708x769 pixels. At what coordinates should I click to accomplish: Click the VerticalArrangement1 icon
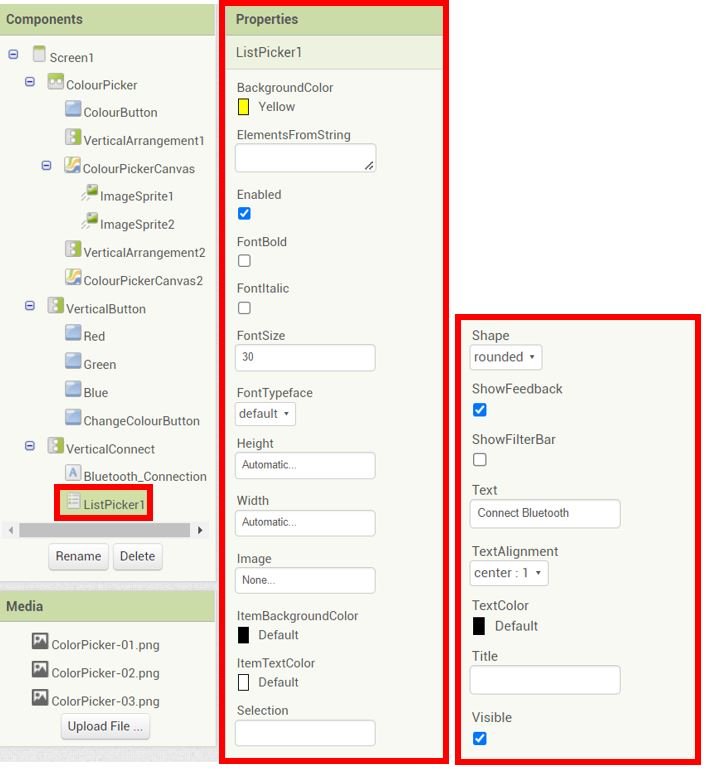pos(73,137)
